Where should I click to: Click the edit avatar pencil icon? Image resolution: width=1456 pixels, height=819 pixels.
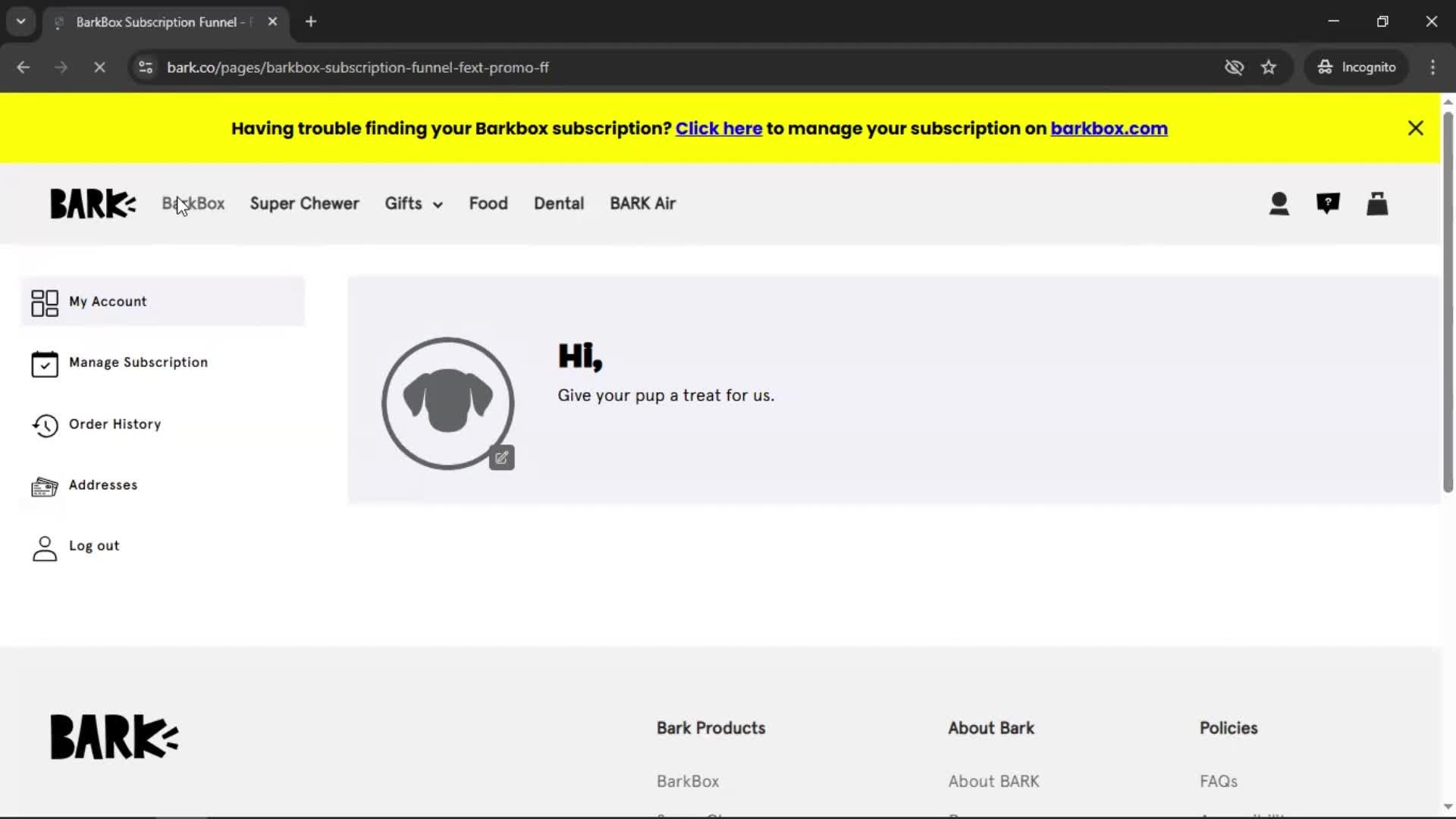502,457
